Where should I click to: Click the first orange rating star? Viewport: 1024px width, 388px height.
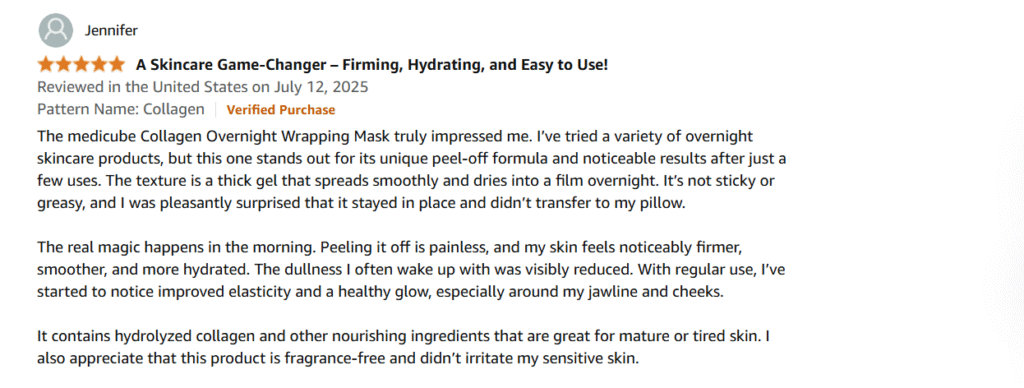coord(46,64)
